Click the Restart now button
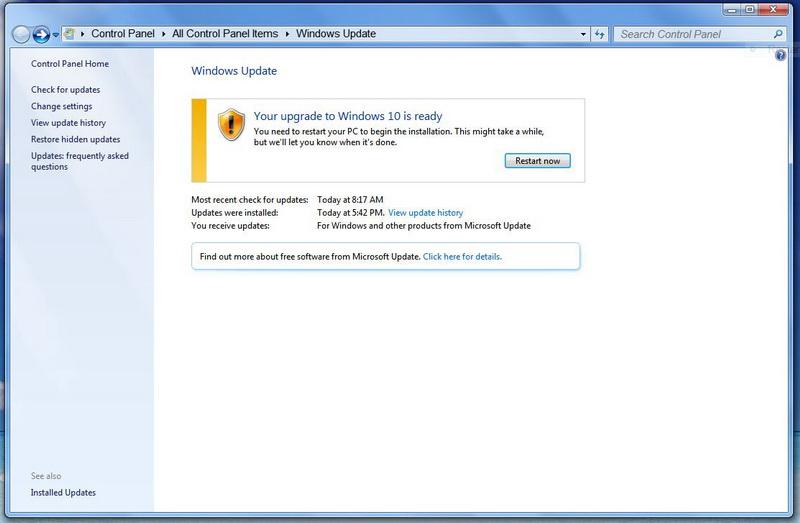Image resolution: width=800 pixels, height=523 pixels. click(537, 161)
